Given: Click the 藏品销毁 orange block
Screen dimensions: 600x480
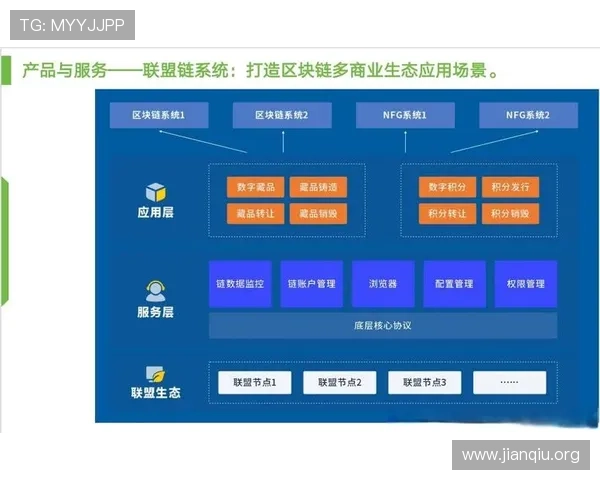Looking at the screenshot, I should point(318,213).
